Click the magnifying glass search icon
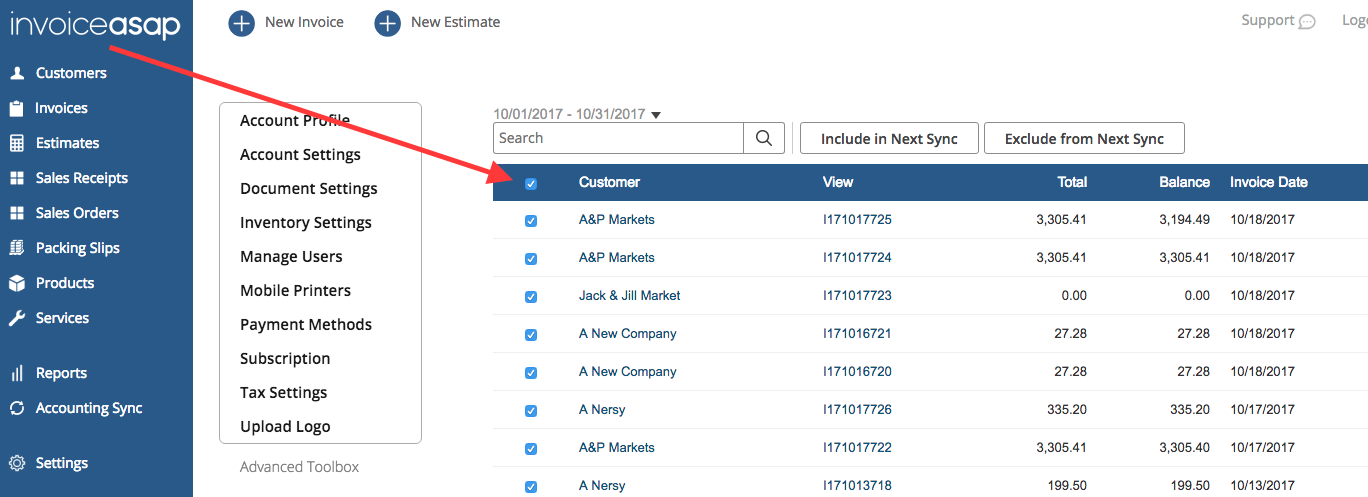Viewport: 1368px width, 497px height. tap(764, 138)
